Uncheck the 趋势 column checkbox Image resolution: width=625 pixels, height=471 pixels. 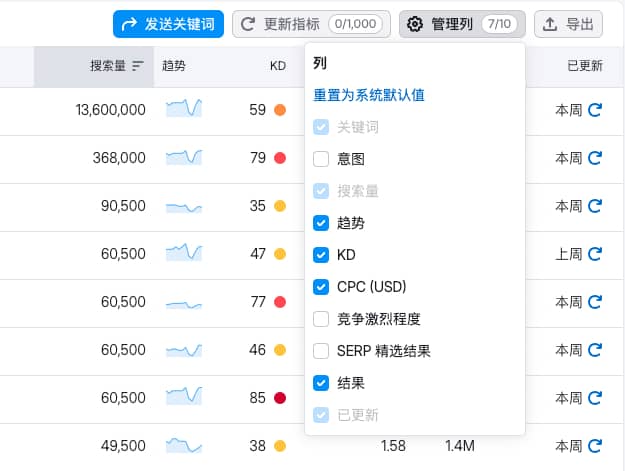[321, 223]
